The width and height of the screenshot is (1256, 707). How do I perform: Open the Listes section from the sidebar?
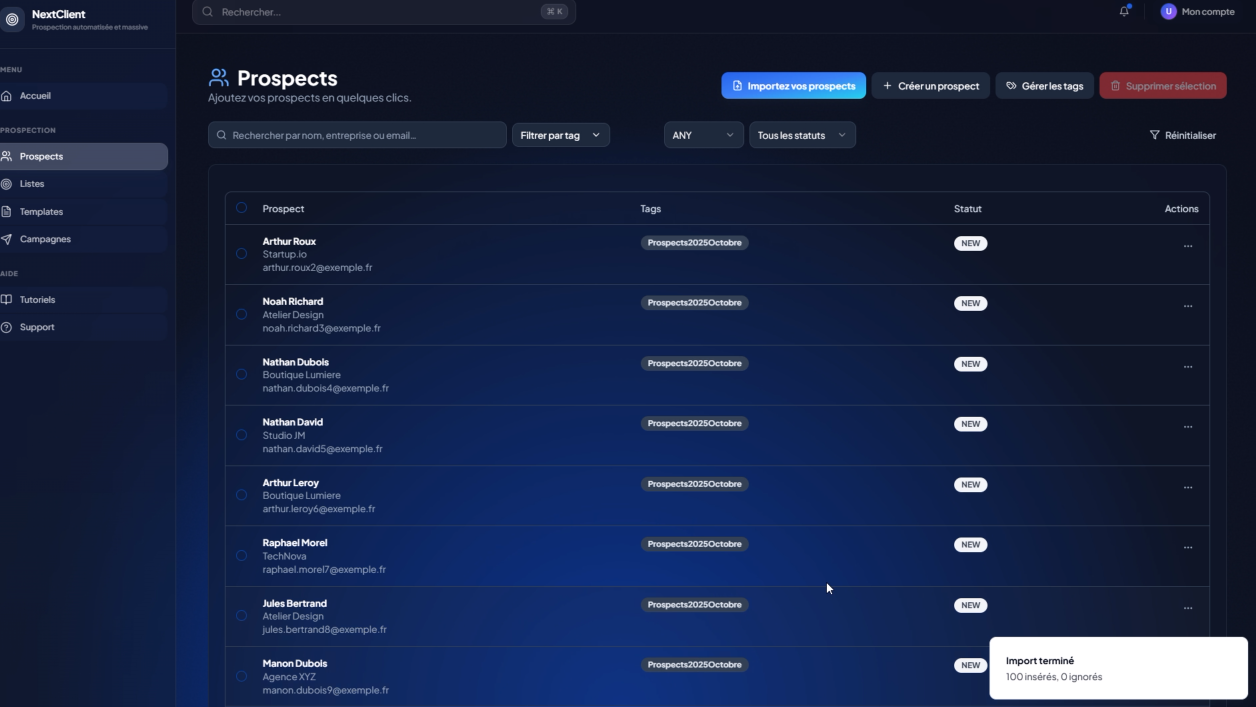pos(9,183)
